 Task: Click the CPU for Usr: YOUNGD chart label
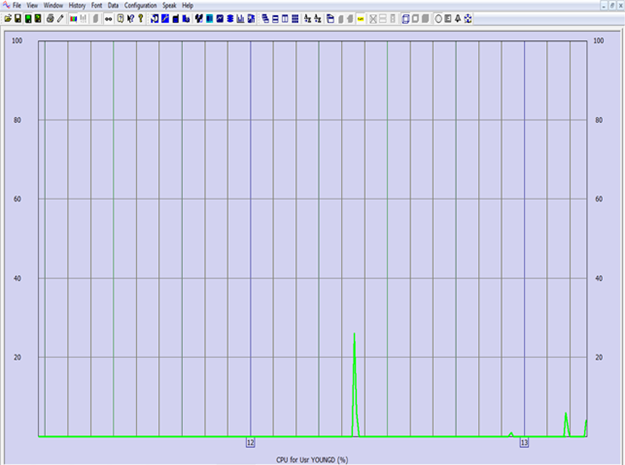click(x=312, y=459)
